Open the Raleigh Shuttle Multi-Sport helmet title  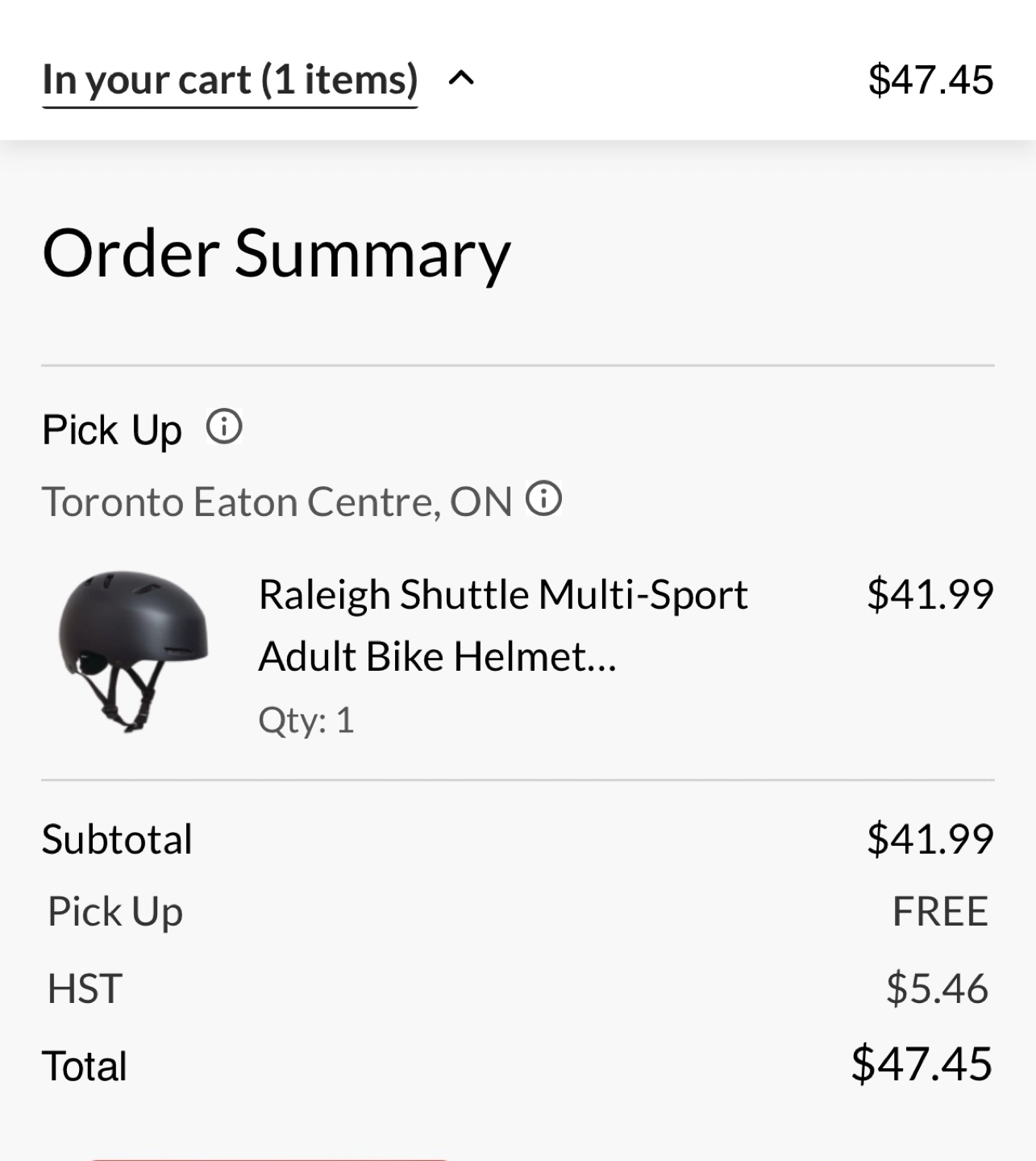click(x=502, y=625)
